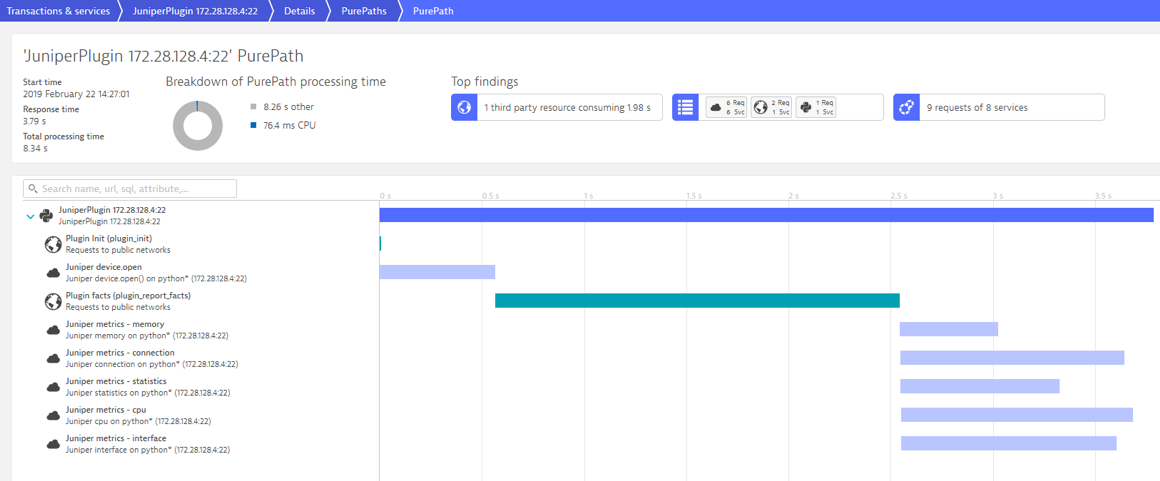Select the Details breadcrumb item
The width and height of the screenshot is (1160, 481).
(300, 11)
